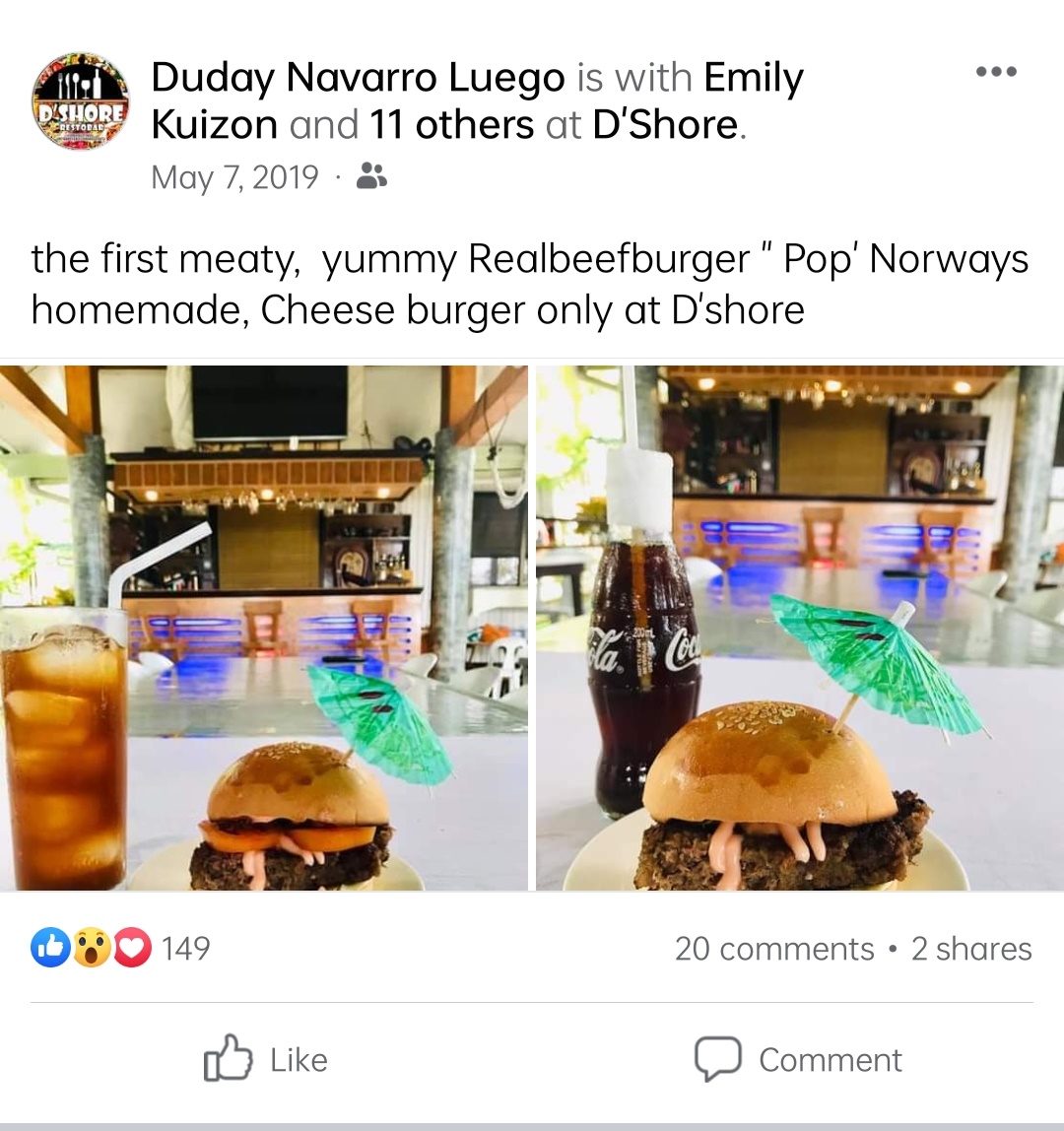Open right burger photo with Coca-Cola bottle

pos(800,628)
